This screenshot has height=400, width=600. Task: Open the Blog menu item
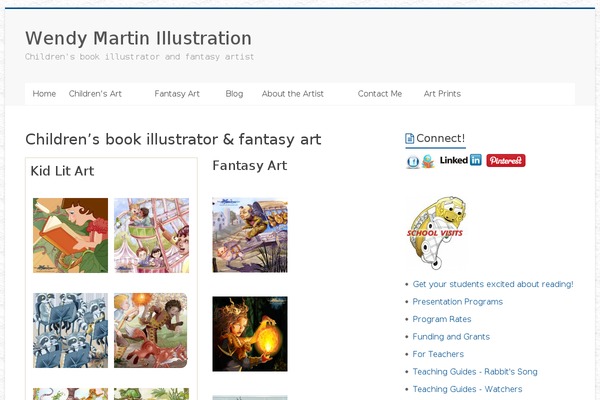(x=234, y=94)
